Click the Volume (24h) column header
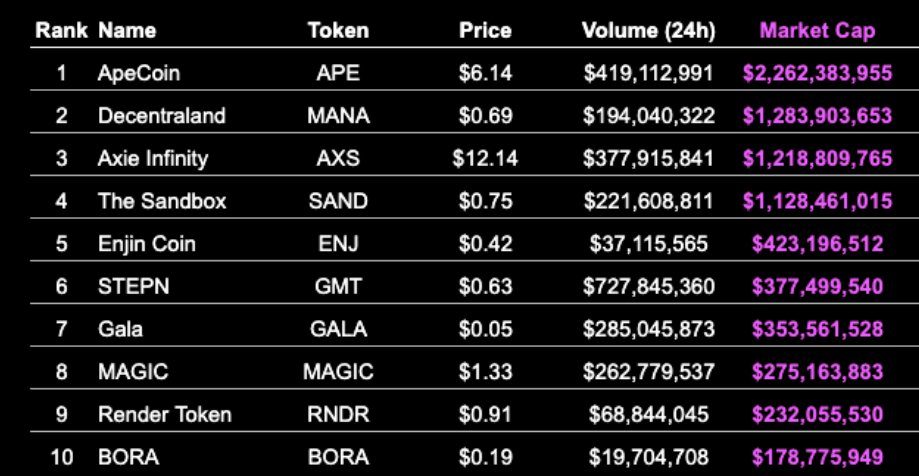 click(x=648, y=30)
